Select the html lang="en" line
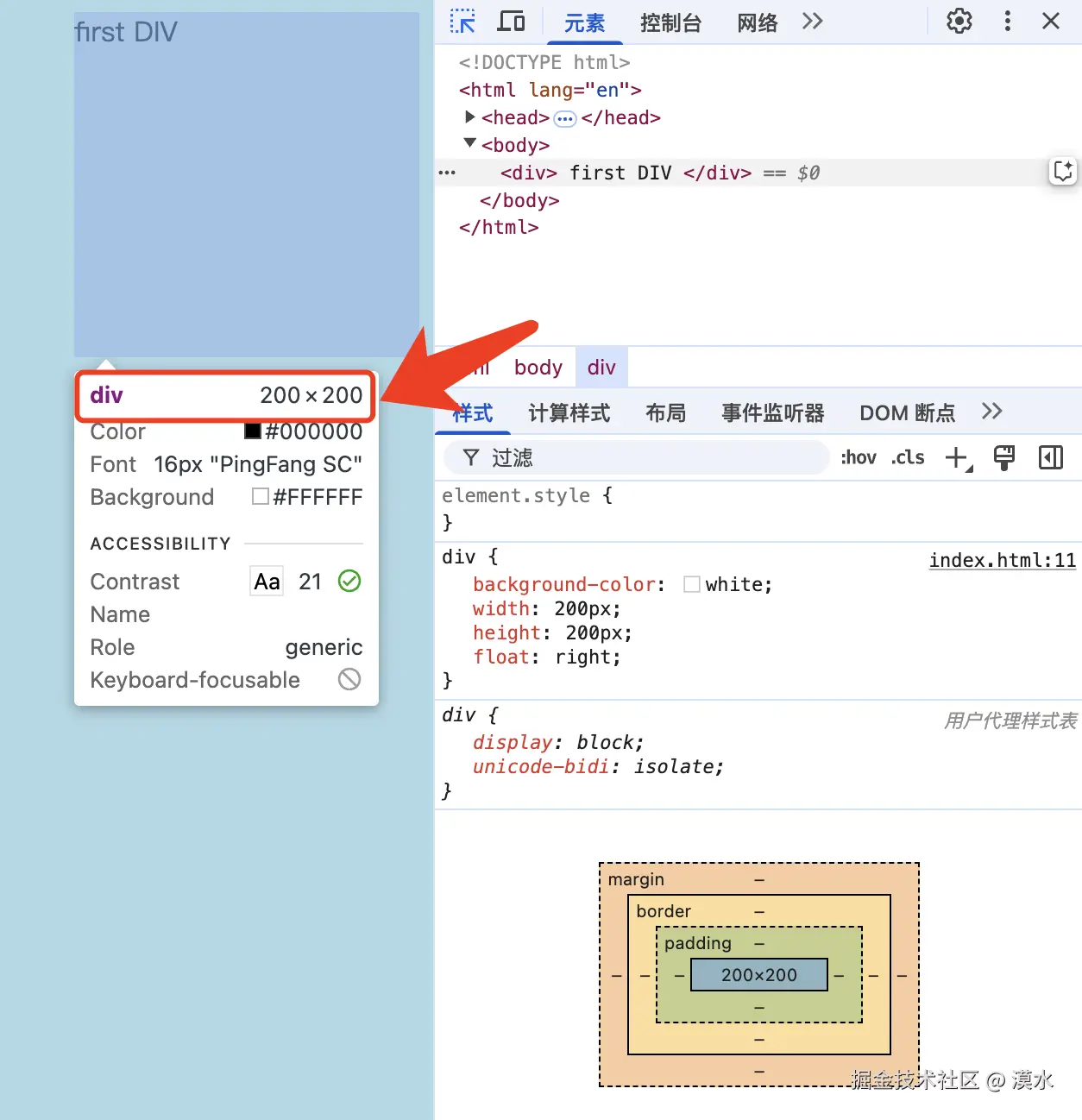Screen dimensions: 1082x1120 pyautogui.click(x=550, y=90)
